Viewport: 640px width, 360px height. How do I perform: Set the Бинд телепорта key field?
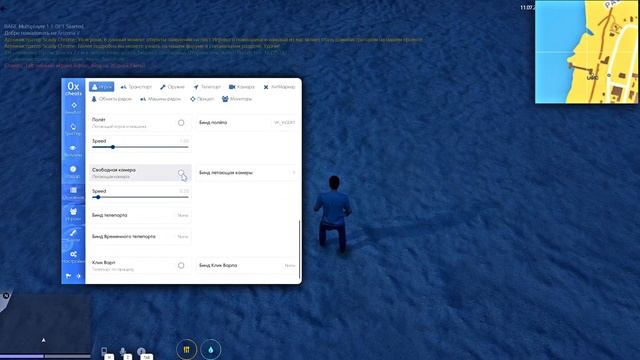[x=140, y=215]
